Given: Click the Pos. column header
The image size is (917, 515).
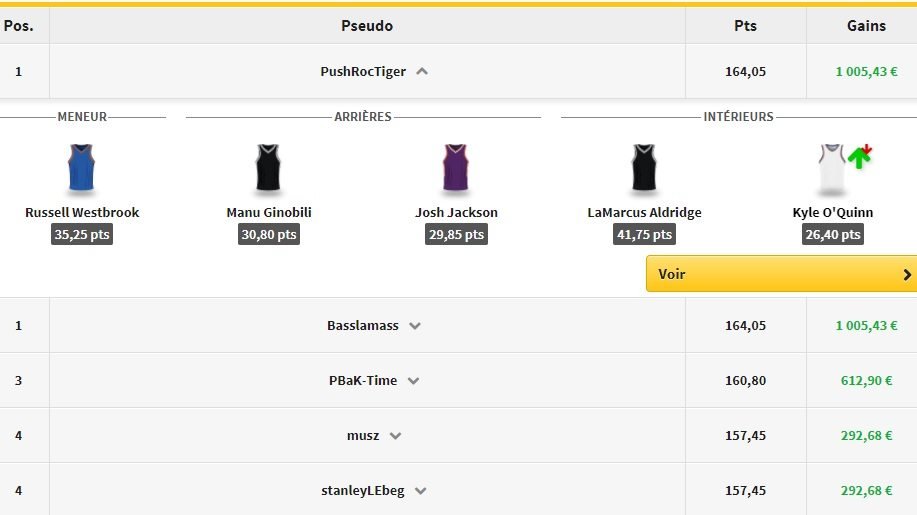Looking at the screenshot, I should (x=19, y=26).
